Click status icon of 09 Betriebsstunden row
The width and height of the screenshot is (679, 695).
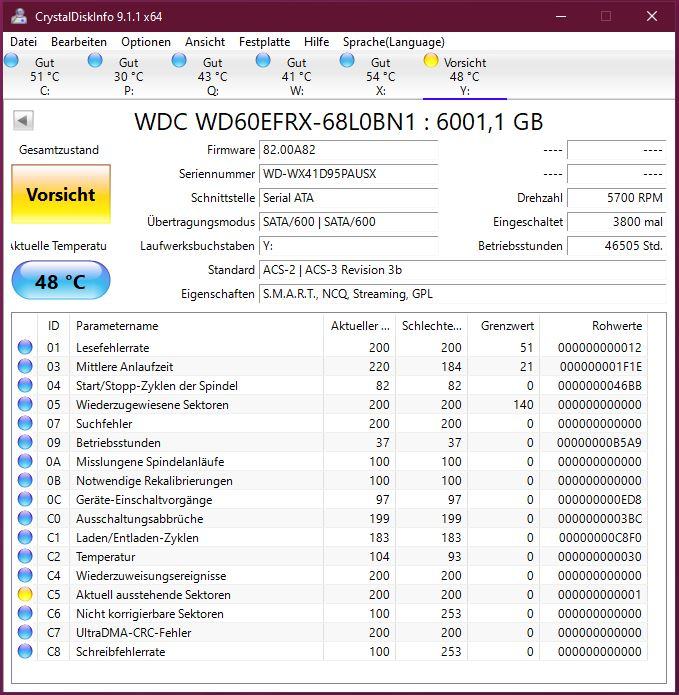tap(25, 442)
